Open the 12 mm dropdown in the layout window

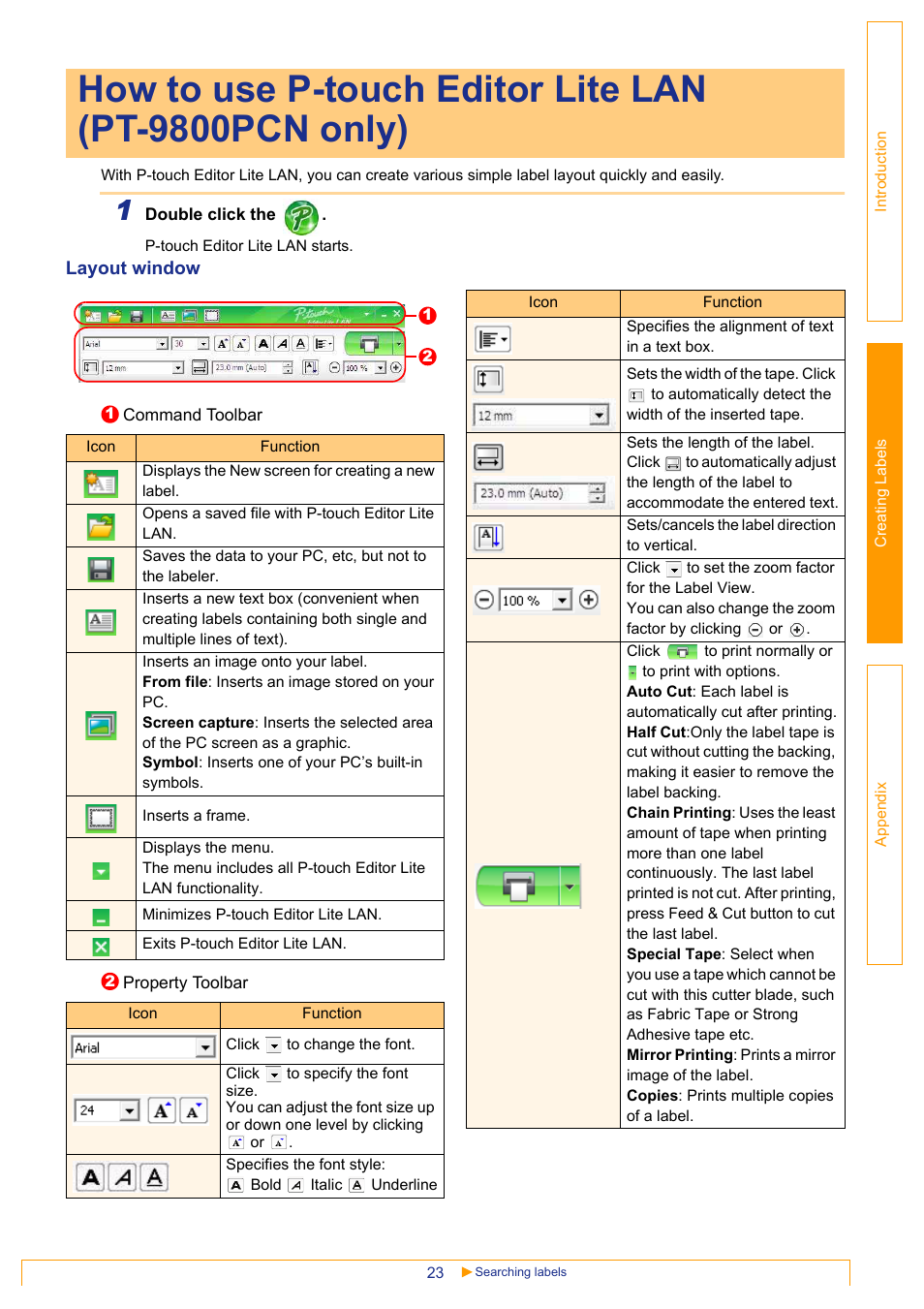(x=178, y=368)
